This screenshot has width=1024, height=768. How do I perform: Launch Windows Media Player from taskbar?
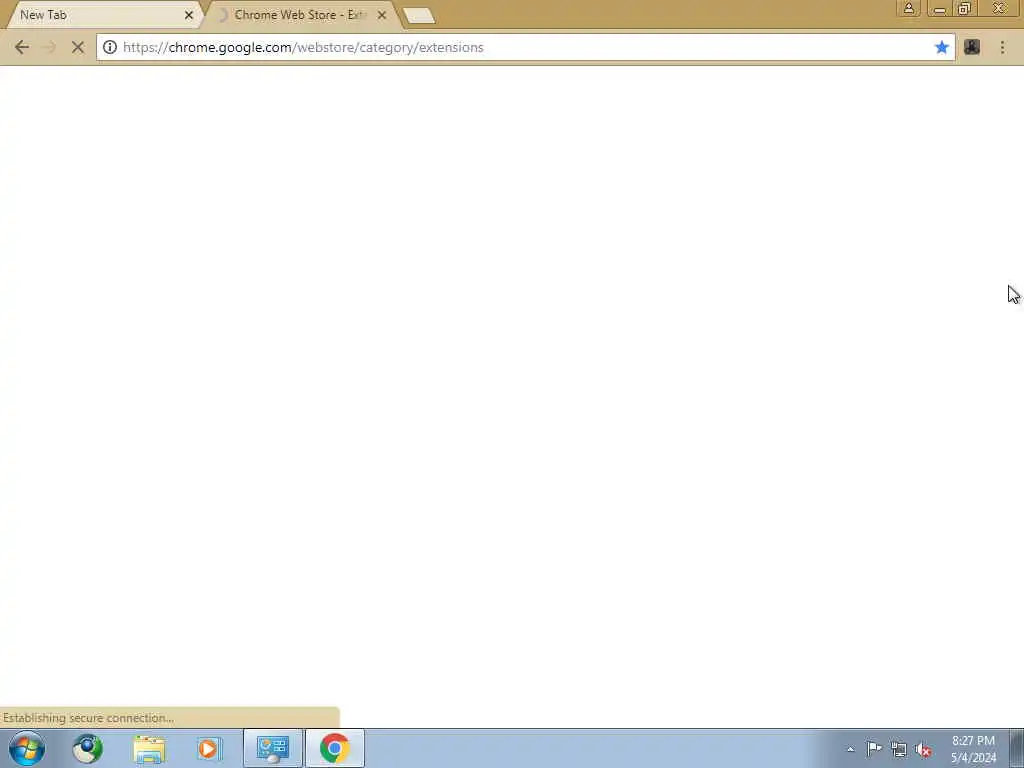pyautogui.click(x=210, y=748)
